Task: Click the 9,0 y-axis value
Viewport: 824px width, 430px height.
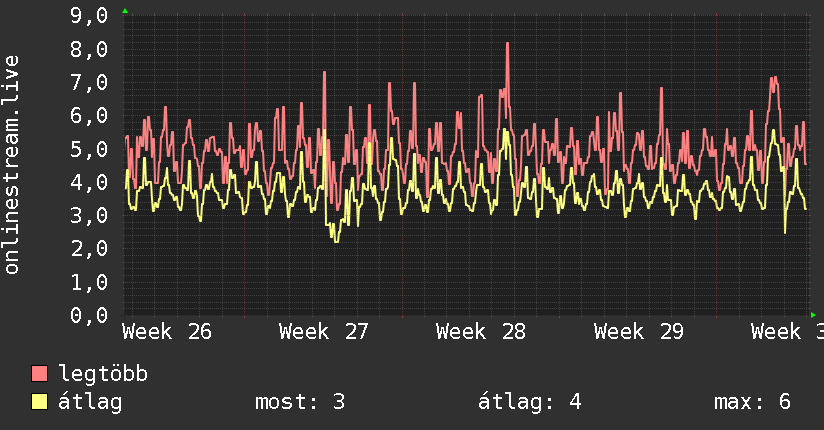Action: [x=89, y=16]
